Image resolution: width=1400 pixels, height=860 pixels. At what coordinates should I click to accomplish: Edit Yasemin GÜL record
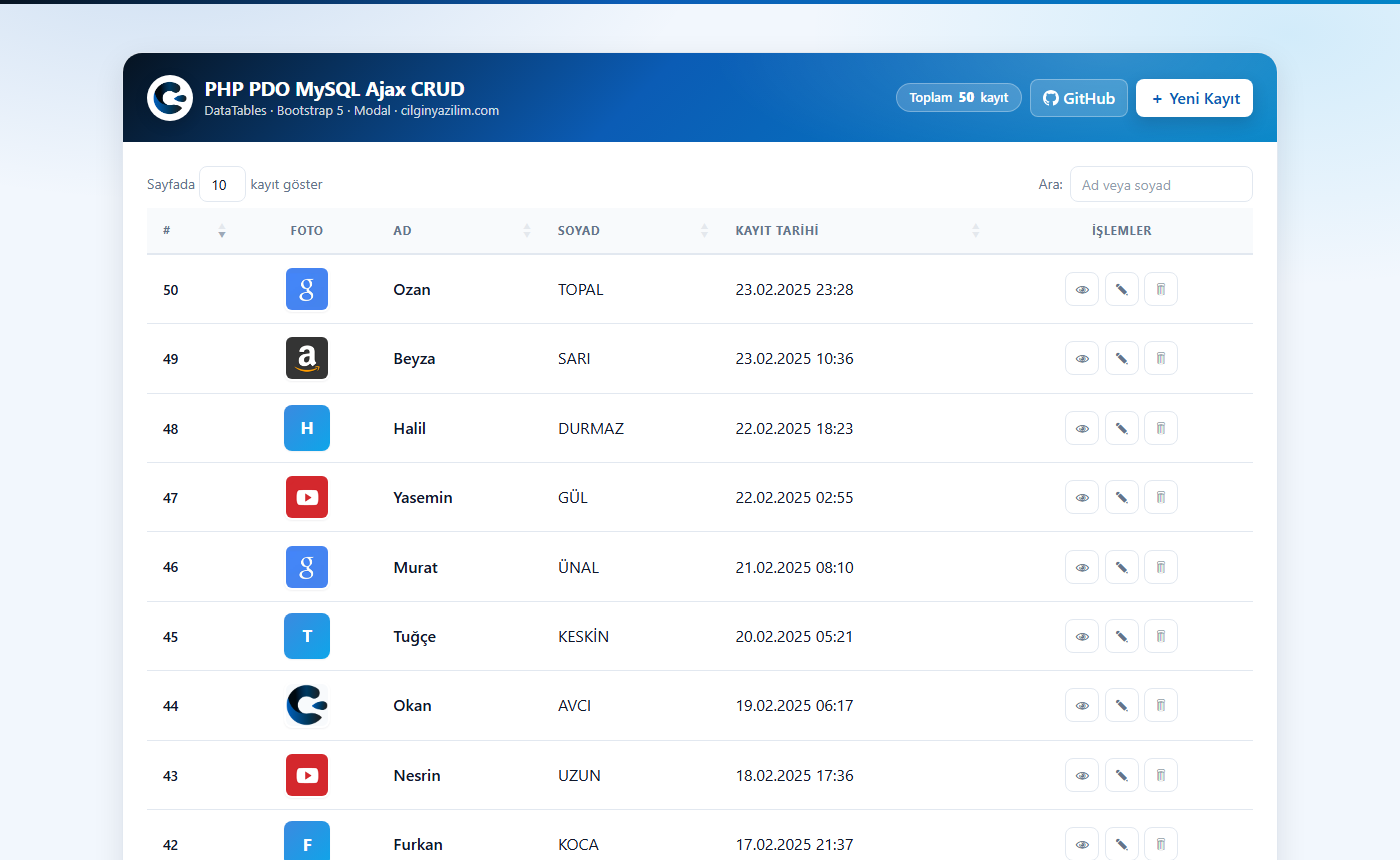1122,497
